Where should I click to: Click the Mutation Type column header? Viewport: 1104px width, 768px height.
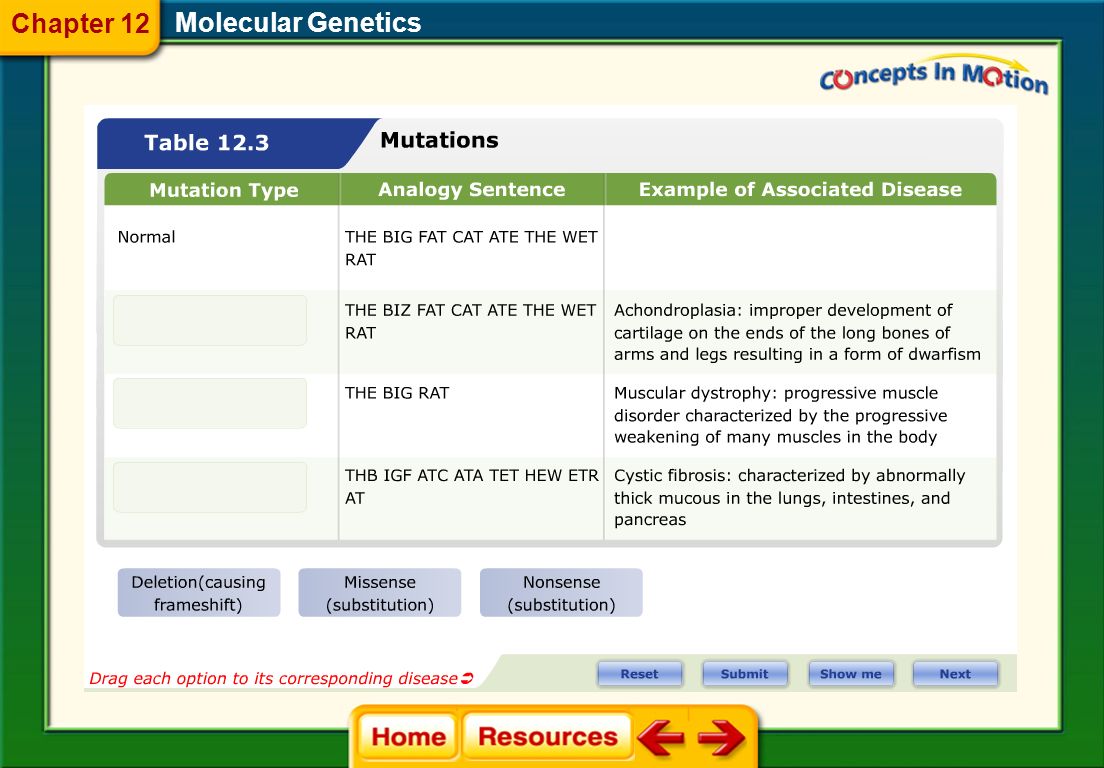tap(223, 189)
